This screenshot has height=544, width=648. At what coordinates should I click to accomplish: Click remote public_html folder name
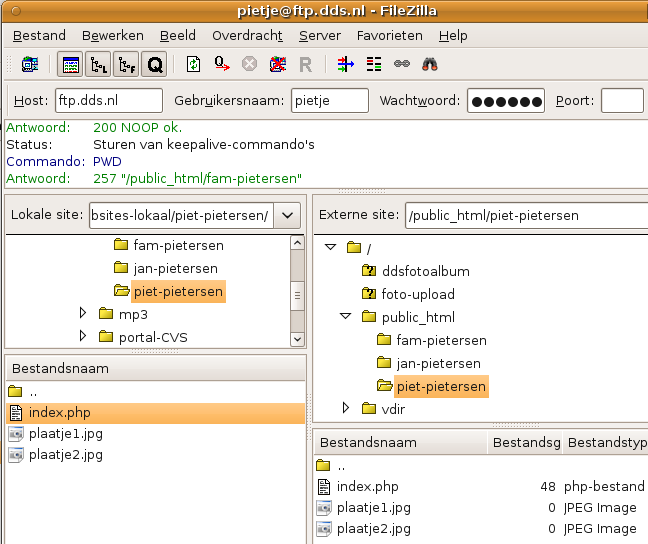point(418,317)
